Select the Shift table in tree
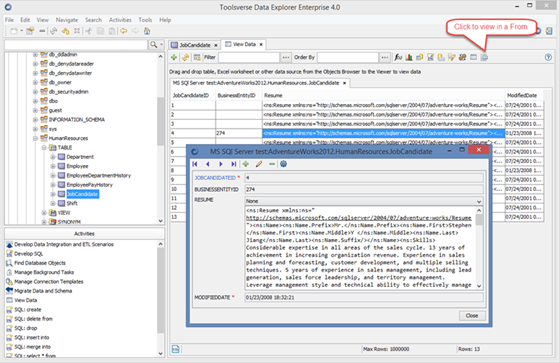 coord(72,203)
